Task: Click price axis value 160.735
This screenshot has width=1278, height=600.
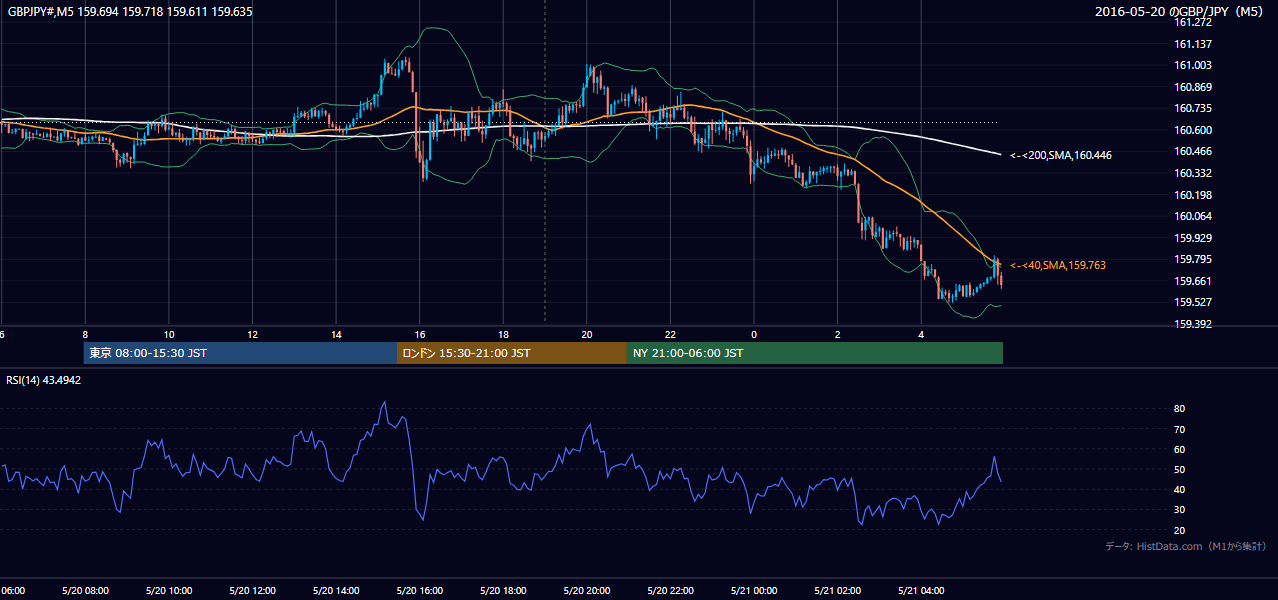Action: [1193, 108]
